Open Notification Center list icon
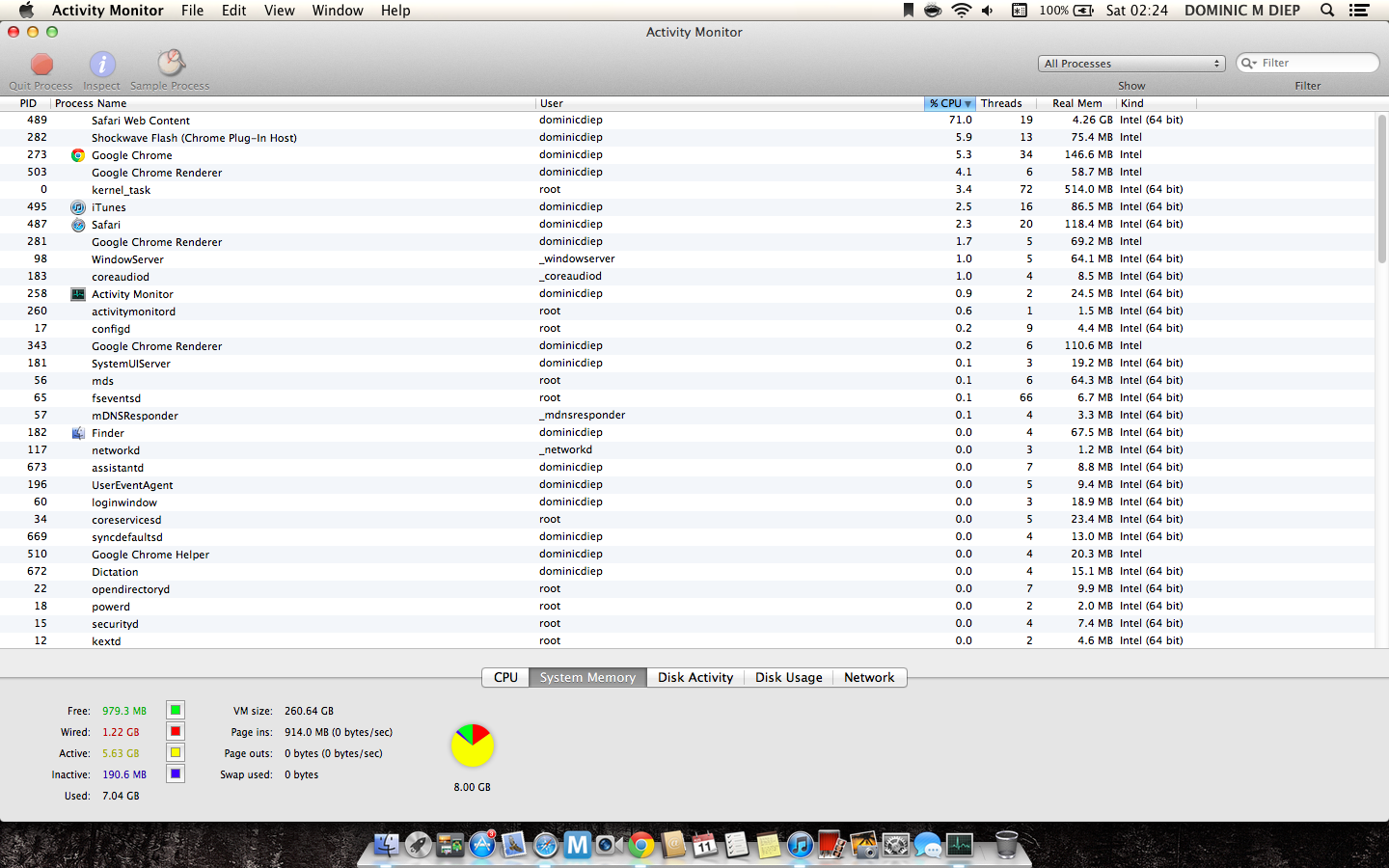This screenshot has height=868, width=1389. point(1359,11)
